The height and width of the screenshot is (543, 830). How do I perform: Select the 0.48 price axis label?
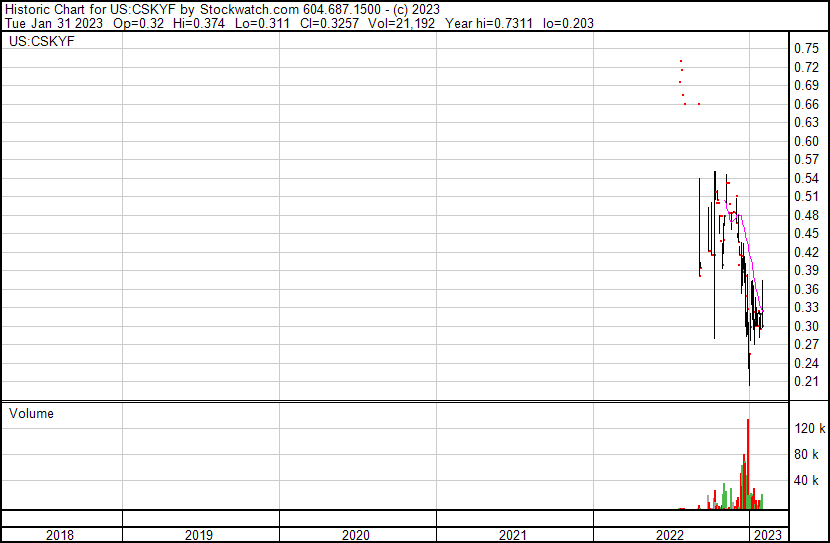click(806, 215)
